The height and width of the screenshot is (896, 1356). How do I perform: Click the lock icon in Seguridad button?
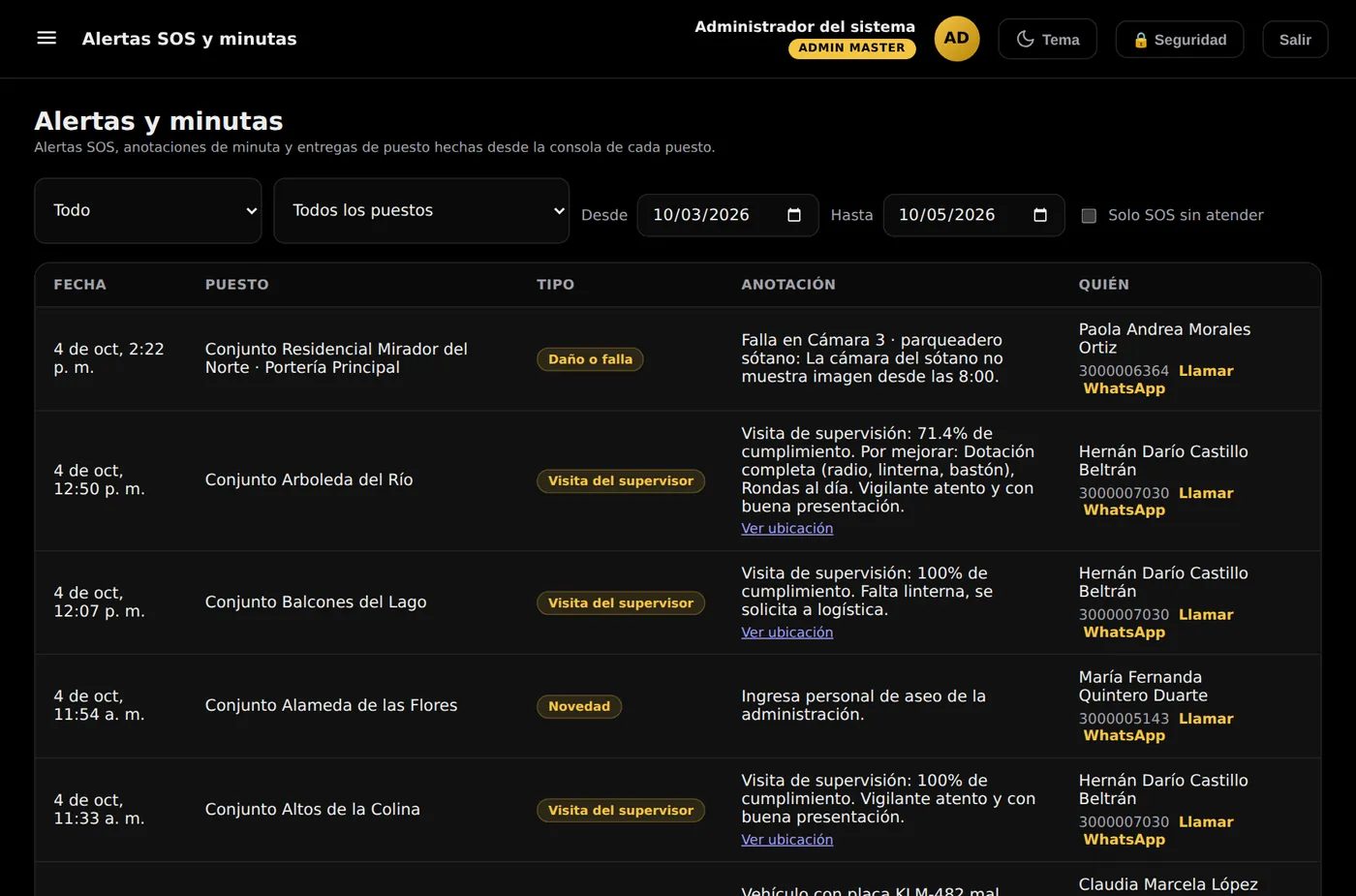pyautogui.click(x=1141, y=41)
